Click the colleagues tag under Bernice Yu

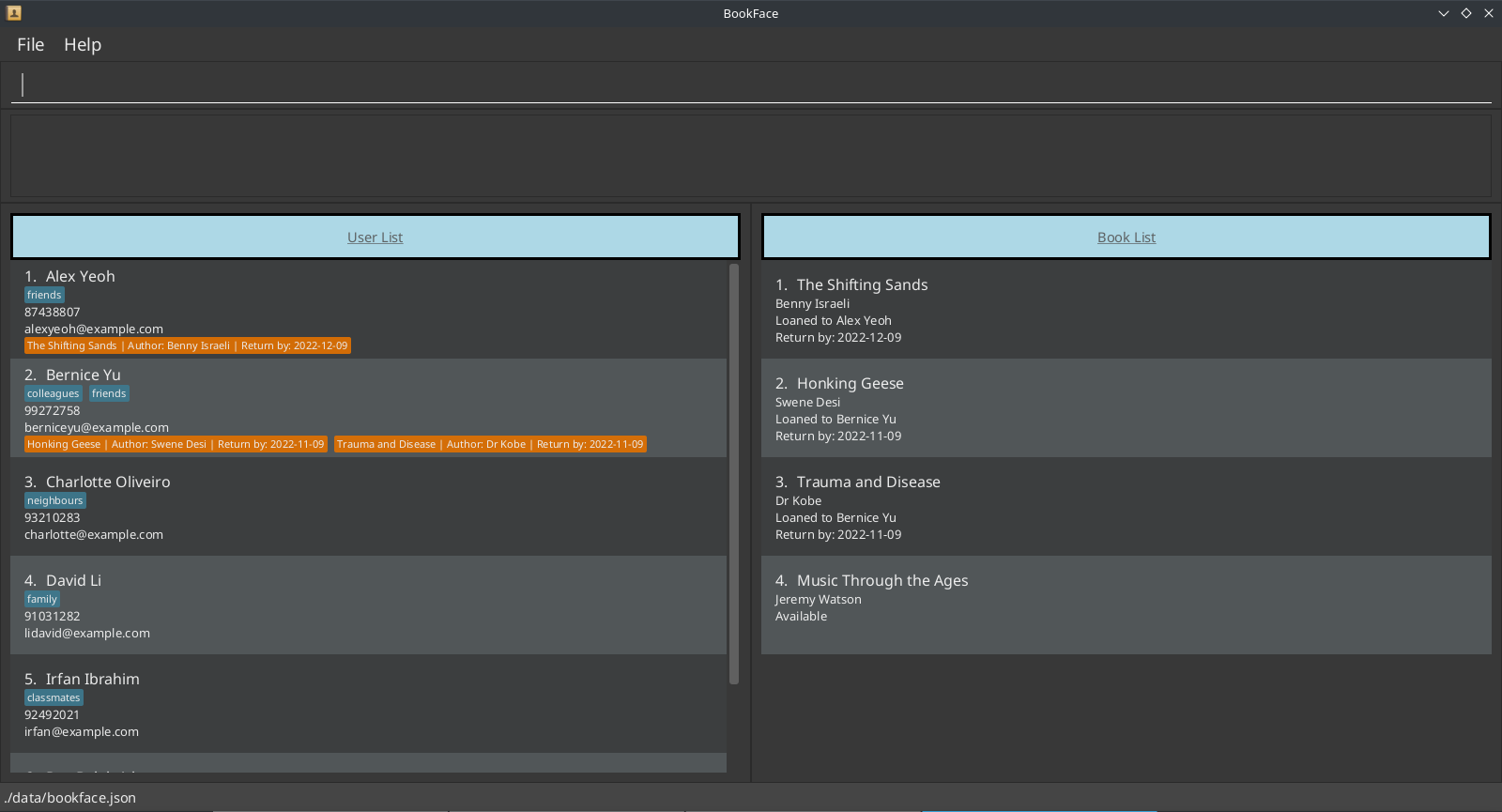(54, 393)
